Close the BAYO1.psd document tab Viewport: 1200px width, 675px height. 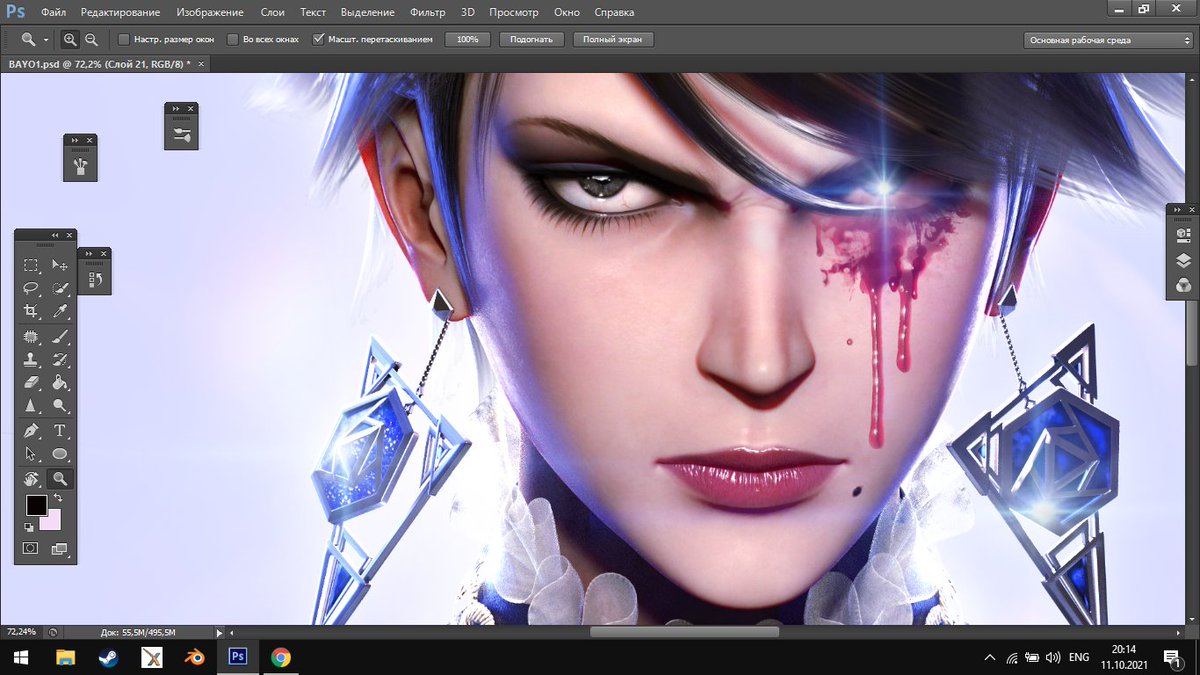click(x=202, y=63)
